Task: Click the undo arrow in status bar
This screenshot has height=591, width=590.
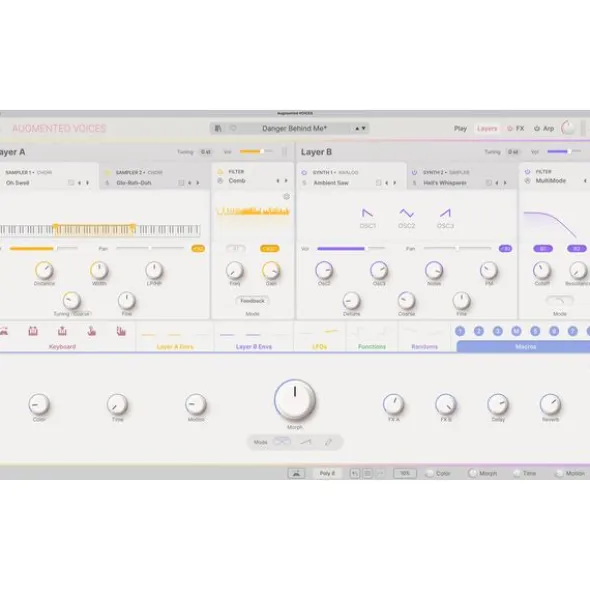Action: pos(354,473)
